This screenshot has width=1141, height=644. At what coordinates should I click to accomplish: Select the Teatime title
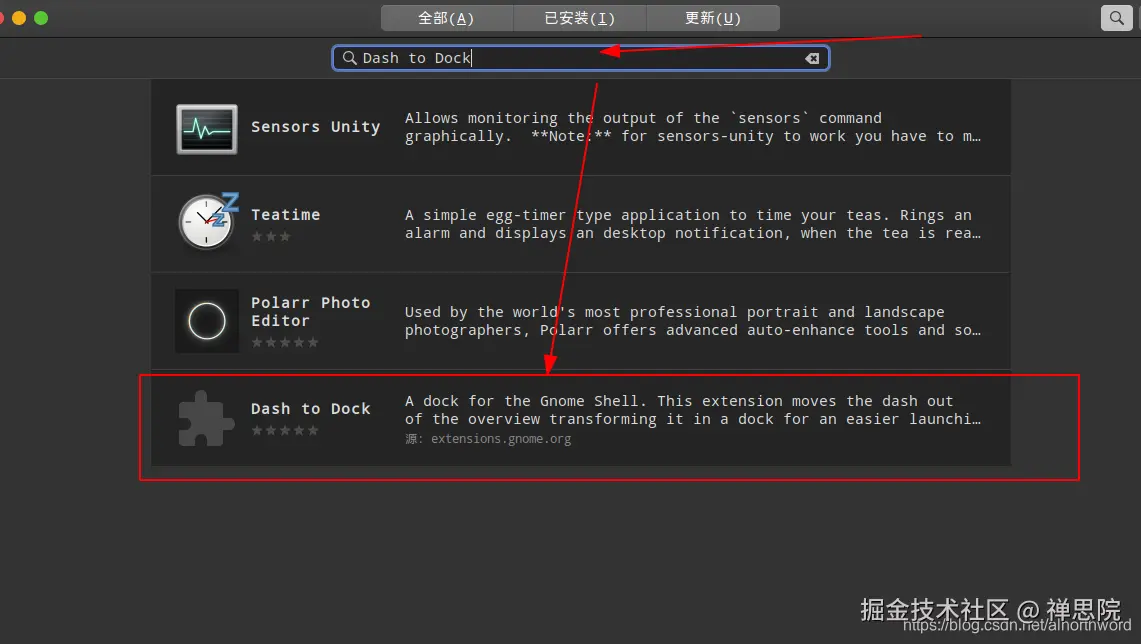click(285, 215)
